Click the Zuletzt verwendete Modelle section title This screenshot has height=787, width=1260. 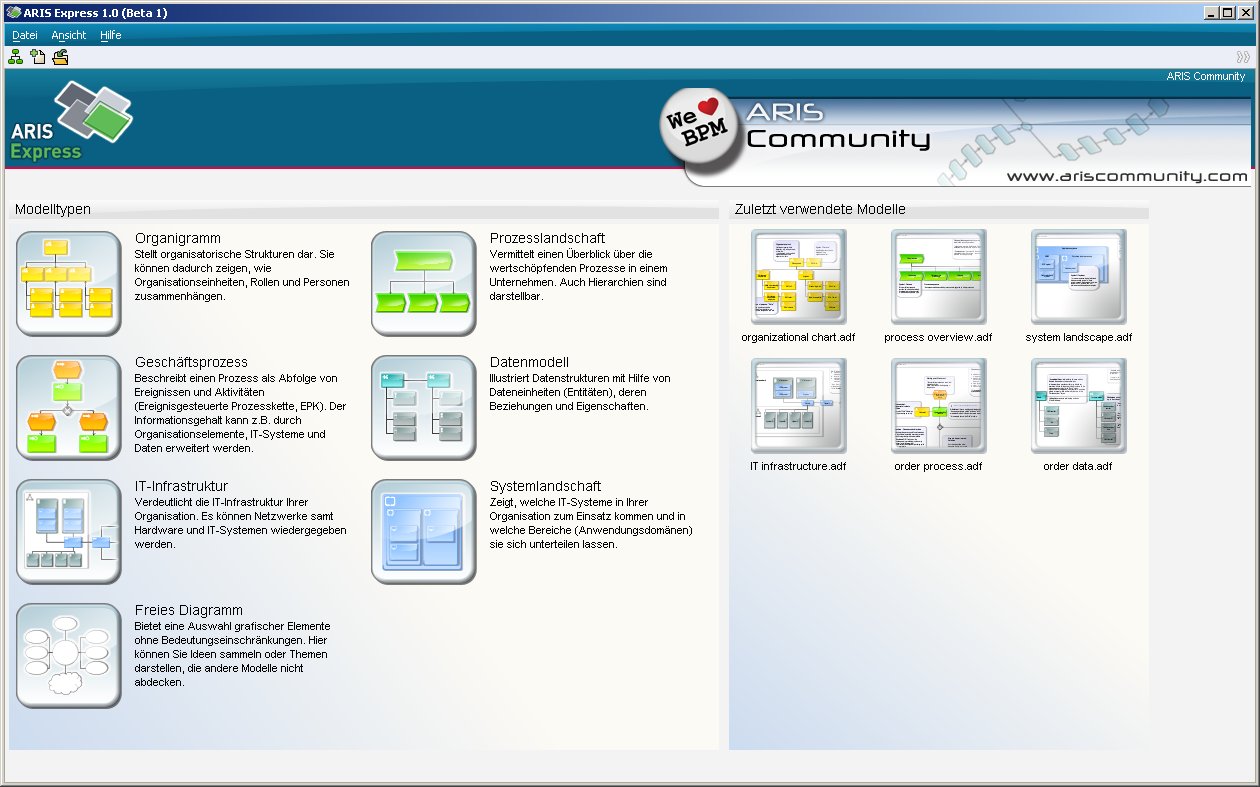pos(820,209)
